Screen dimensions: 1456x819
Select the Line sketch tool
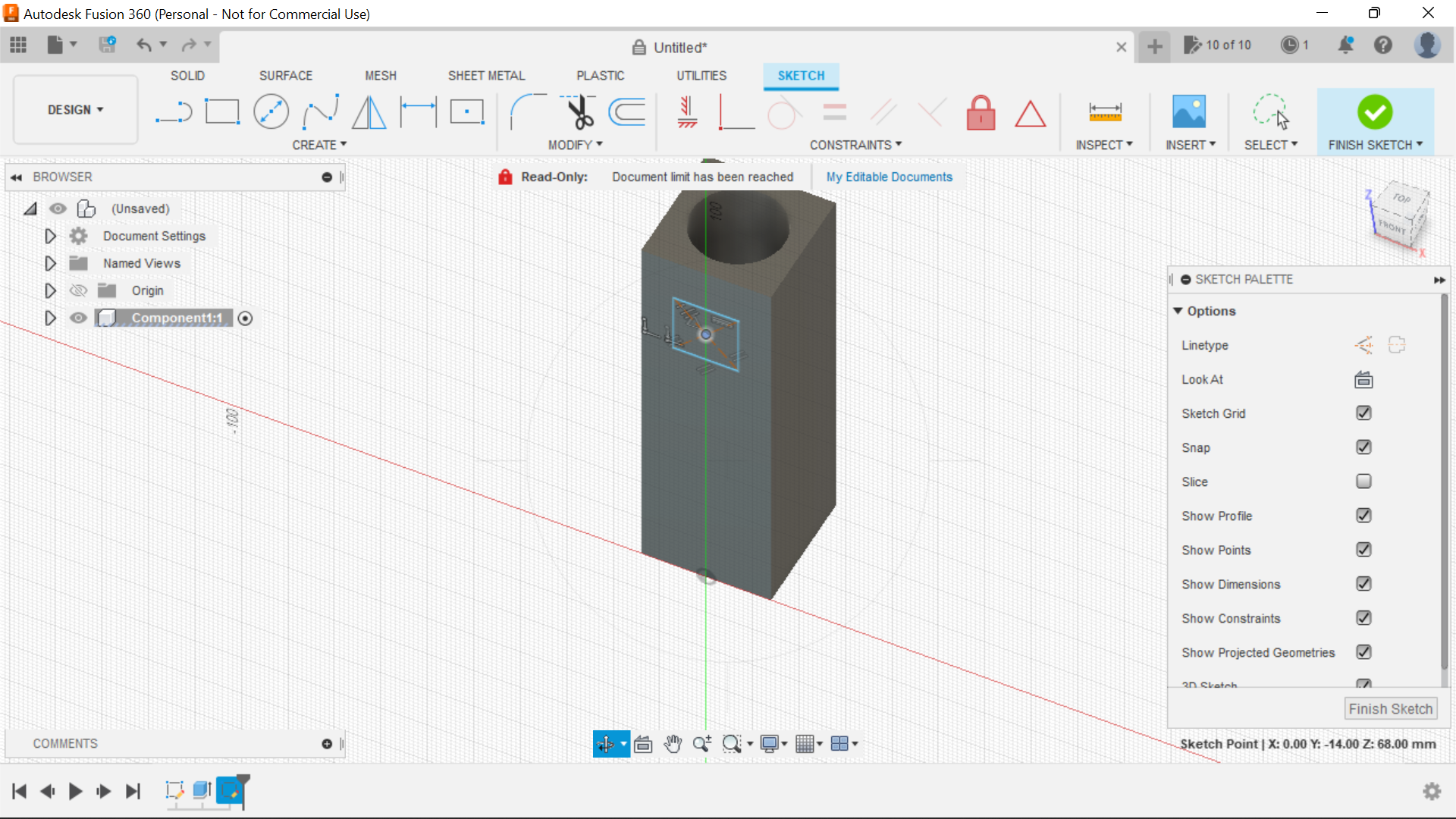[x=174, y=112]
